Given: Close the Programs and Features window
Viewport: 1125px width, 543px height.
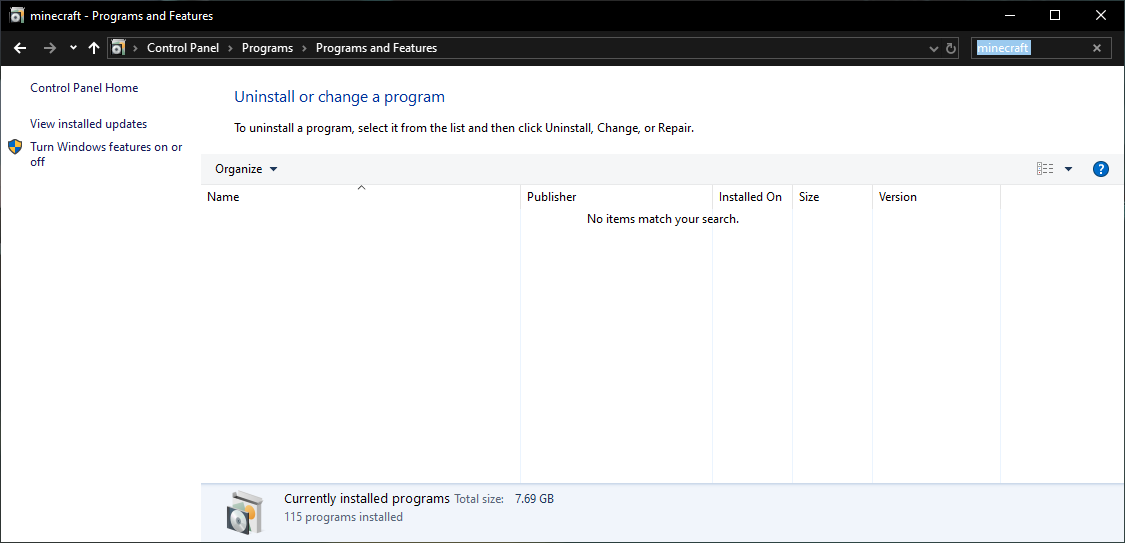Looking at the screenshot, I should (1101, 15).
